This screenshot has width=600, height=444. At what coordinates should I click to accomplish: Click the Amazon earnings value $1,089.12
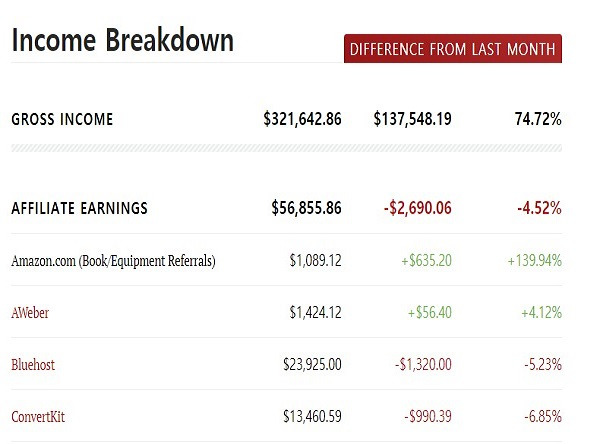click(315, 260)
